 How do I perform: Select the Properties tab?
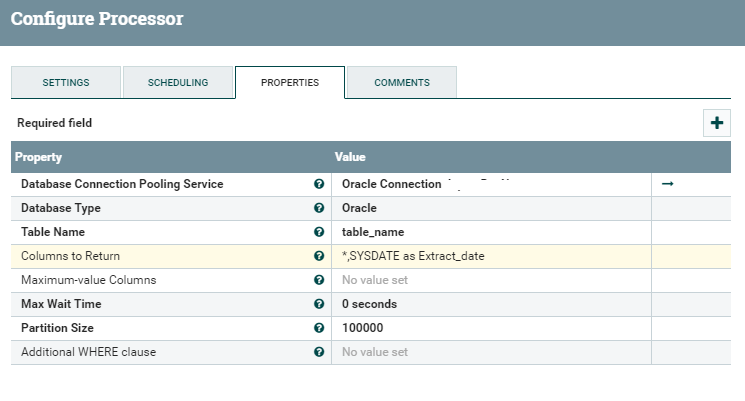[289, 83]
